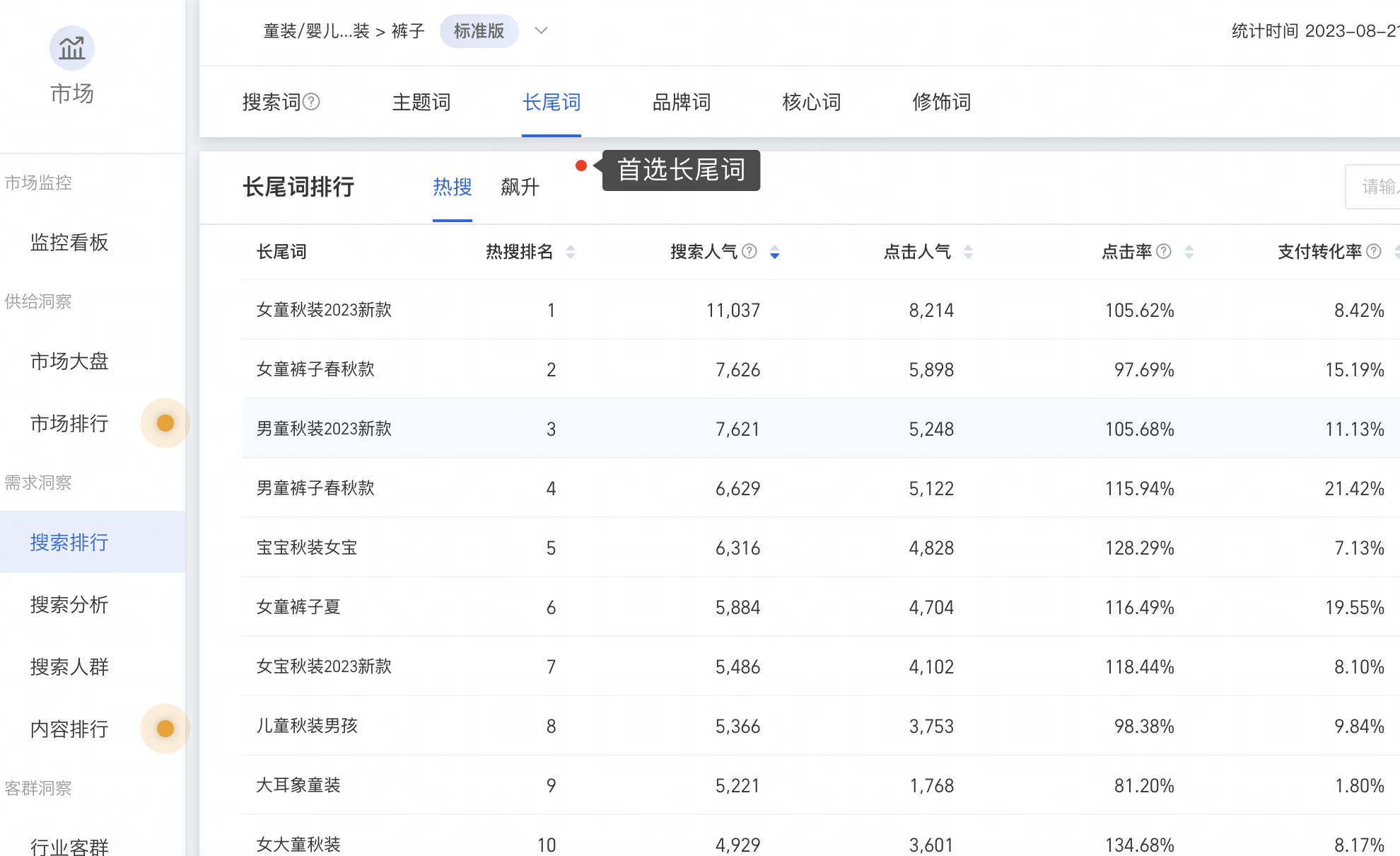Switch to the 主题词 tab
Image resolution: width=1400 pixels, height=856 pixels.
point(421,102)
